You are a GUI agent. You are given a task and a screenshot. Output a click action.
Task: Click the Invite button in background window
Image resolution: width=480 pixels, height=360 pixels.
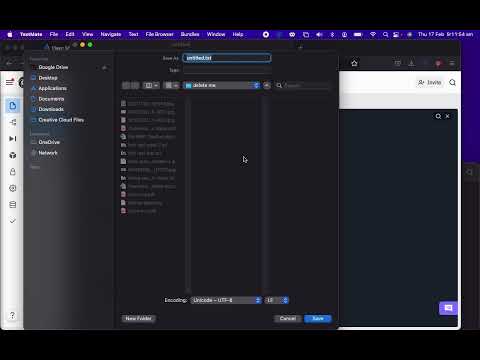pos(430,82)
